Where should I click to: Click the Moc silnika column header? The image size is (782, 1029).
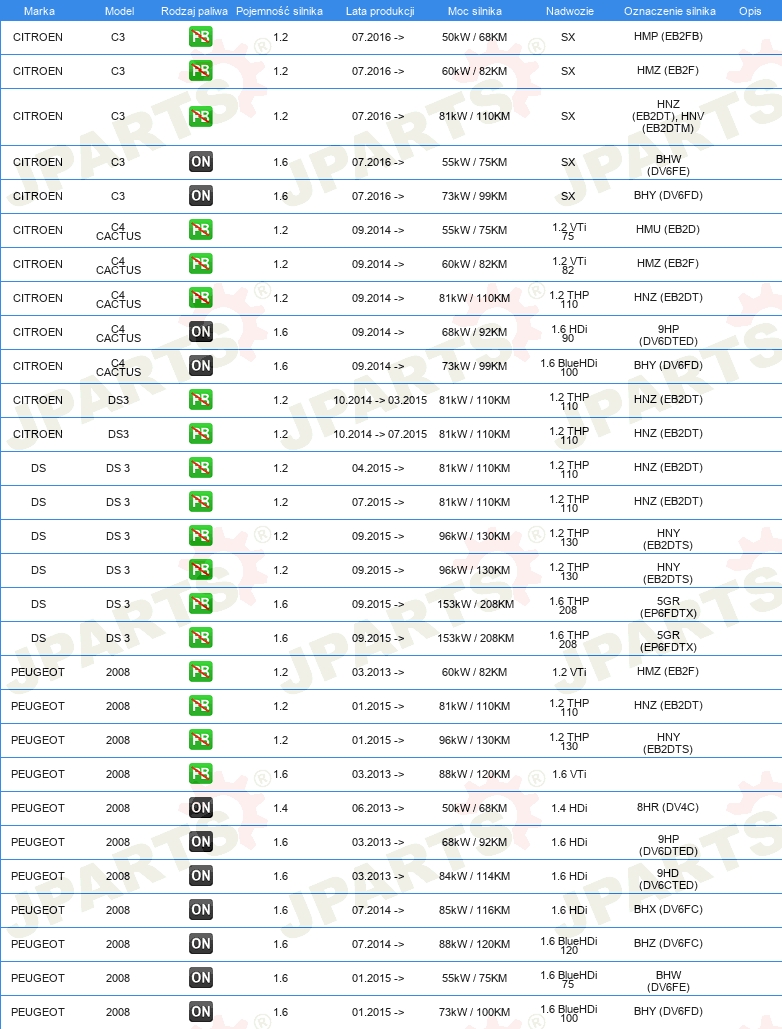tap(474, 11)
